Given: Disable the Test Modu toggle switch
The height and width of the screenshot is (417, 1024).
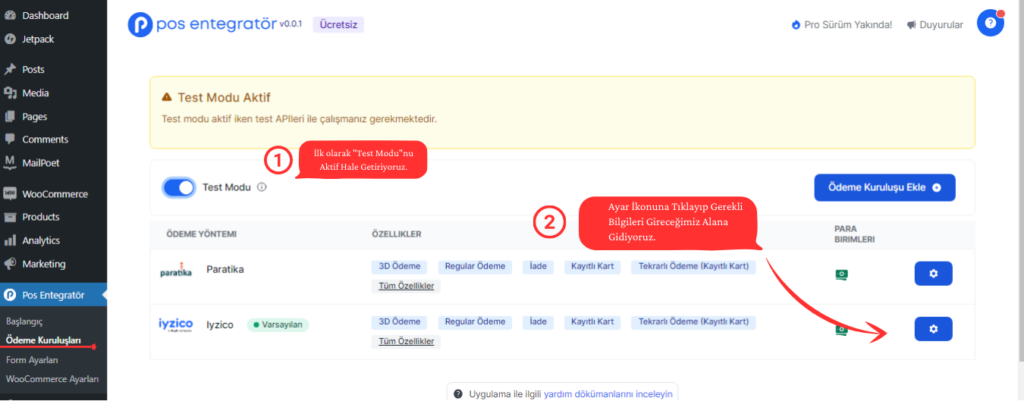Looking at the screenshot, I should (x=178, y=187).
